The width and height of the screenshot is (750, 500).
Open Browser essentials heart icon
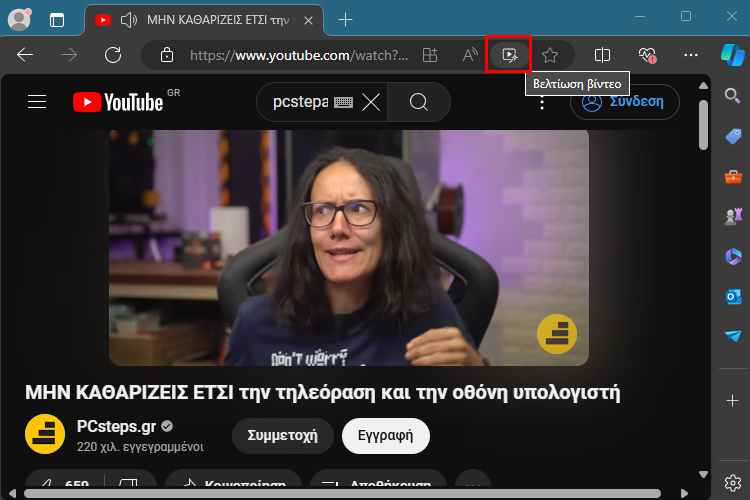(647, 55)
